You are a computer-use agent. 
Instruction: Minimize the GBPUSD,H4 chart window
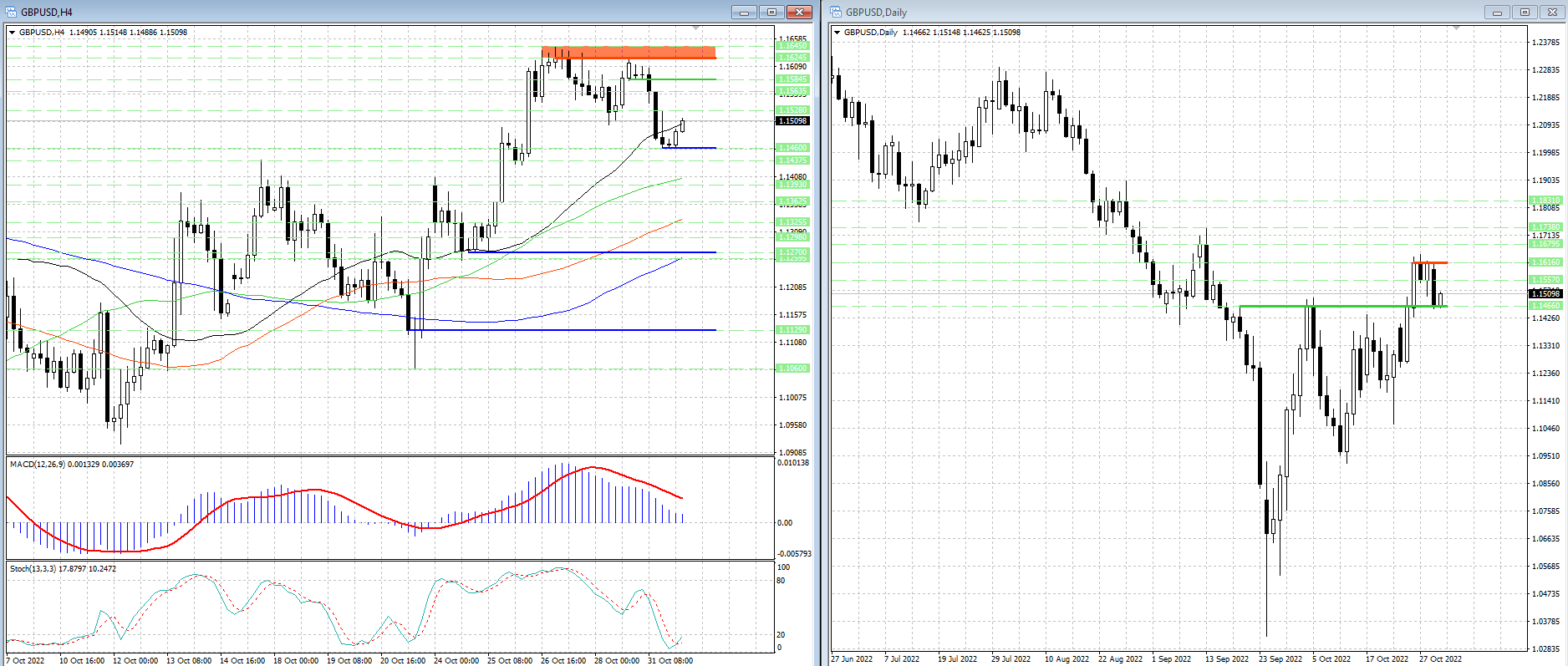(743, 12)
